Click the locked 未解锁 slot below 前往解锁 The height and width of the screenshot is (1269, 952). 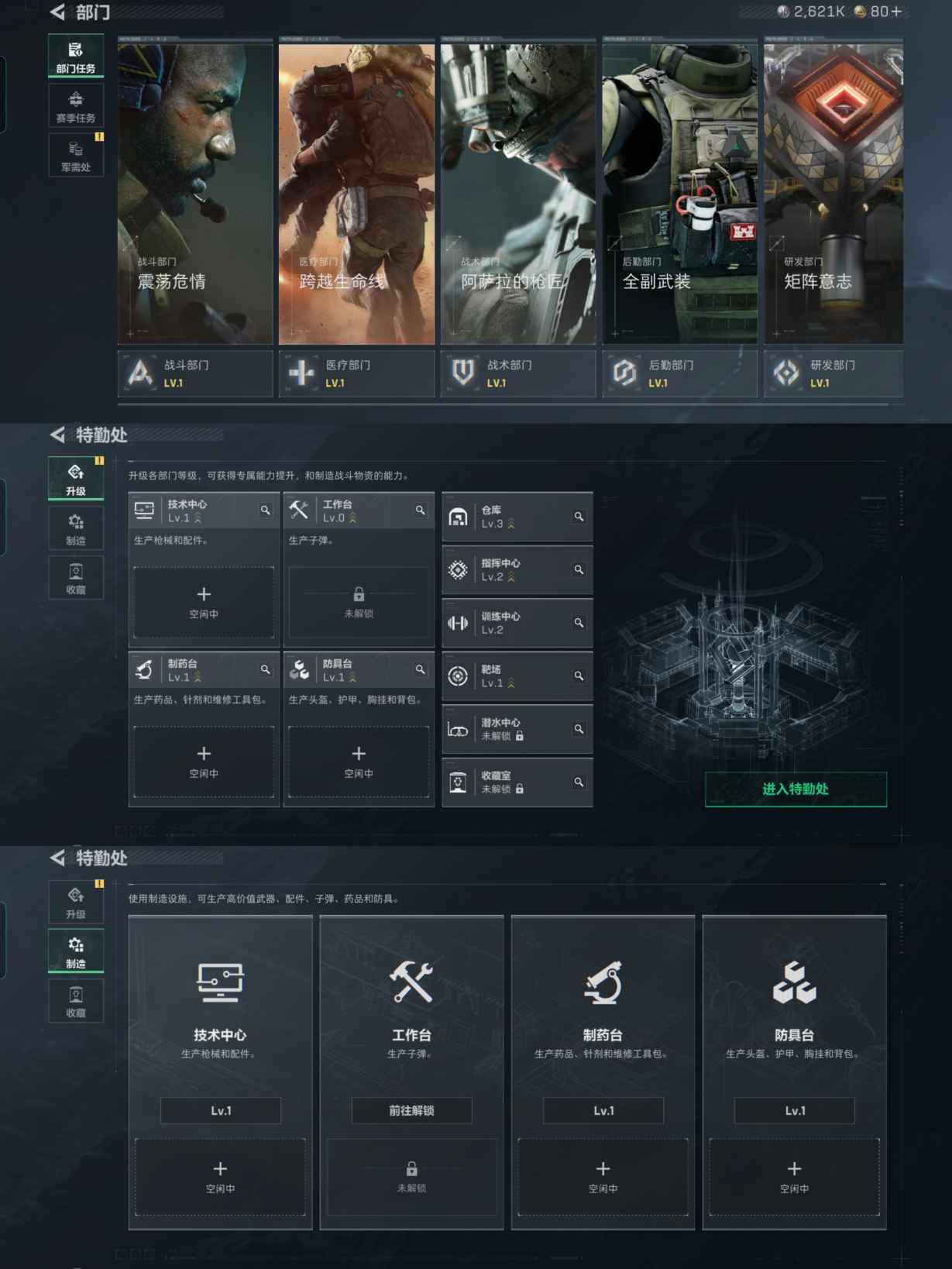pyautogui.click(x=411, y=1176)
